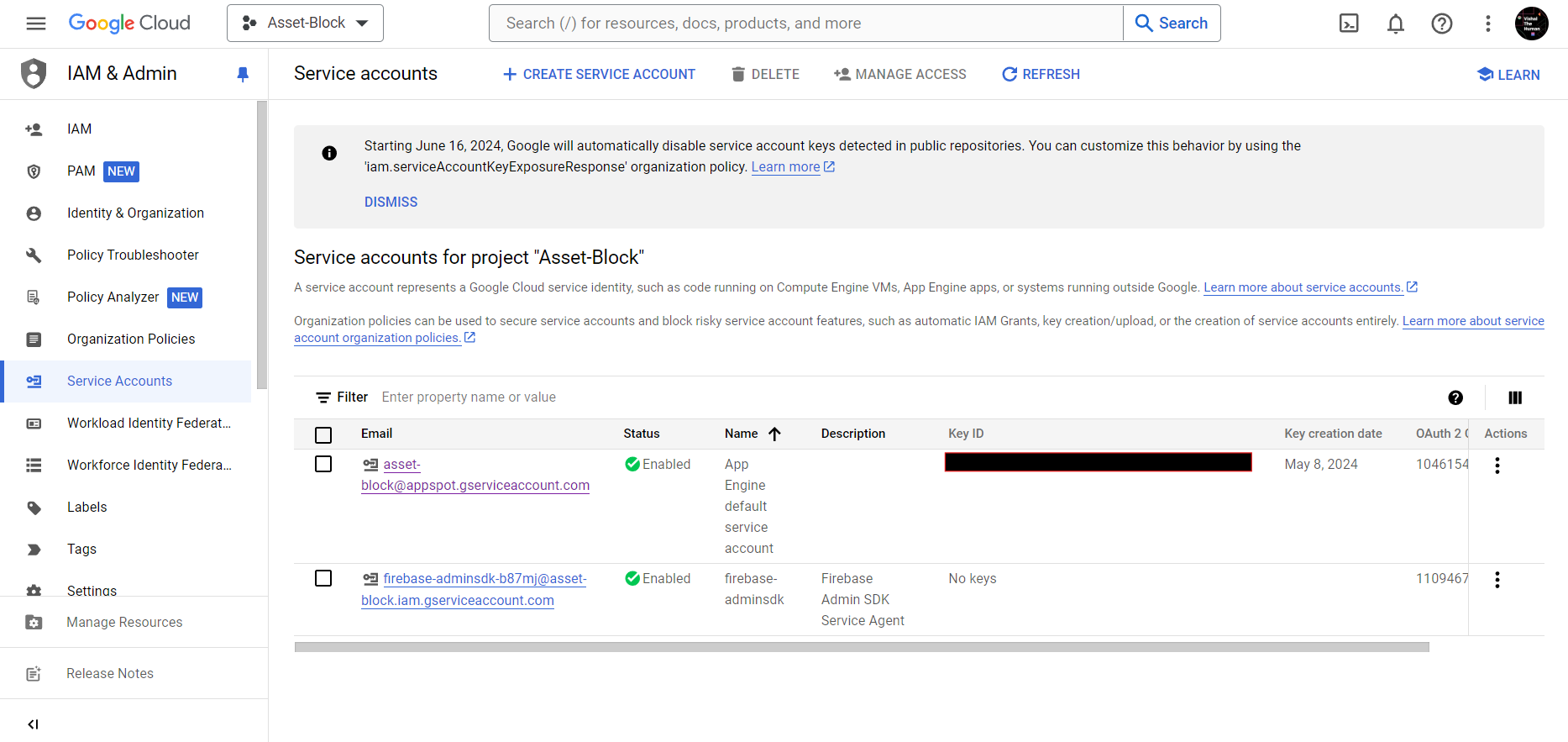1568x742 pixels.
Task: Focus the top resource search field
Action: tap(806, 24)
